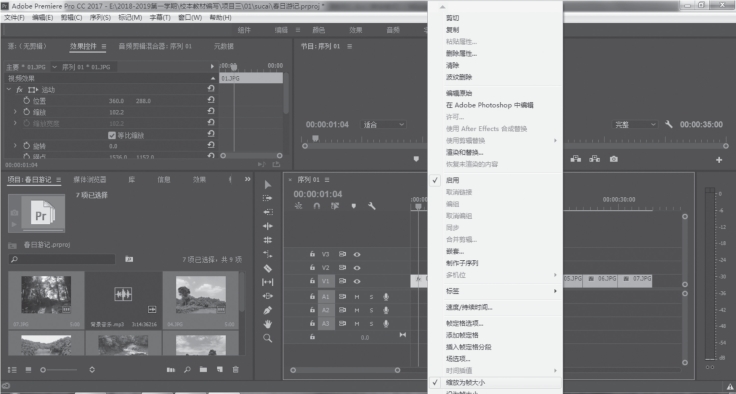Open 序列 01 * 01.JPG clip dropdown
Image resolution: width=736 pixels, height=394 pixels.
[55, 67]
